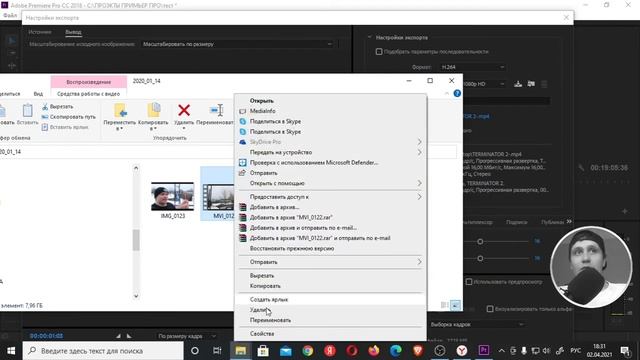Click the blue output file name link
The width and height of the screenshot is (640, 360).
coord(476,116)
